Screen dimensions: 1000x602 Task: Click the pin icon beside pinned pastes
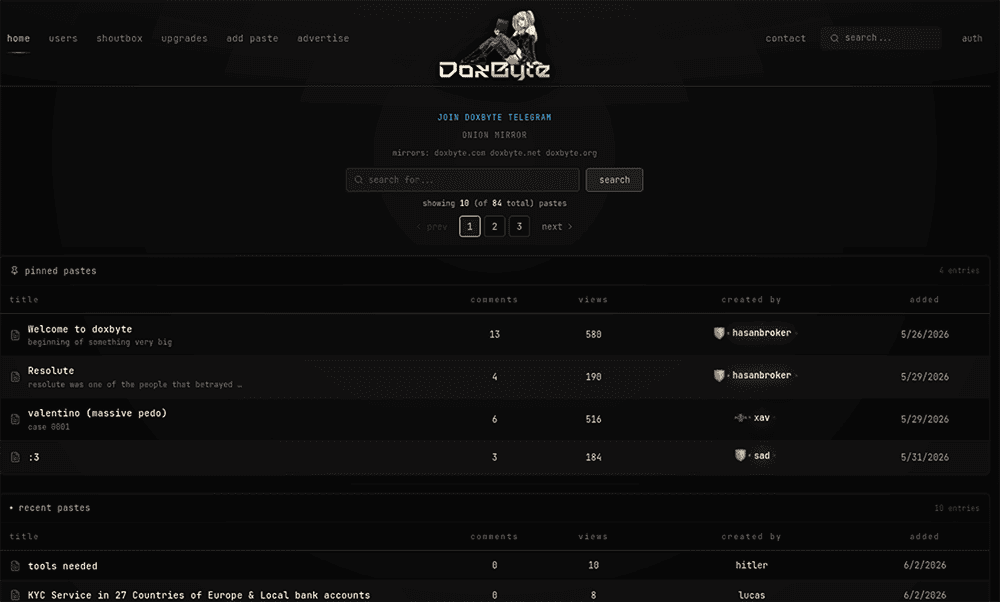pos(15,270)
